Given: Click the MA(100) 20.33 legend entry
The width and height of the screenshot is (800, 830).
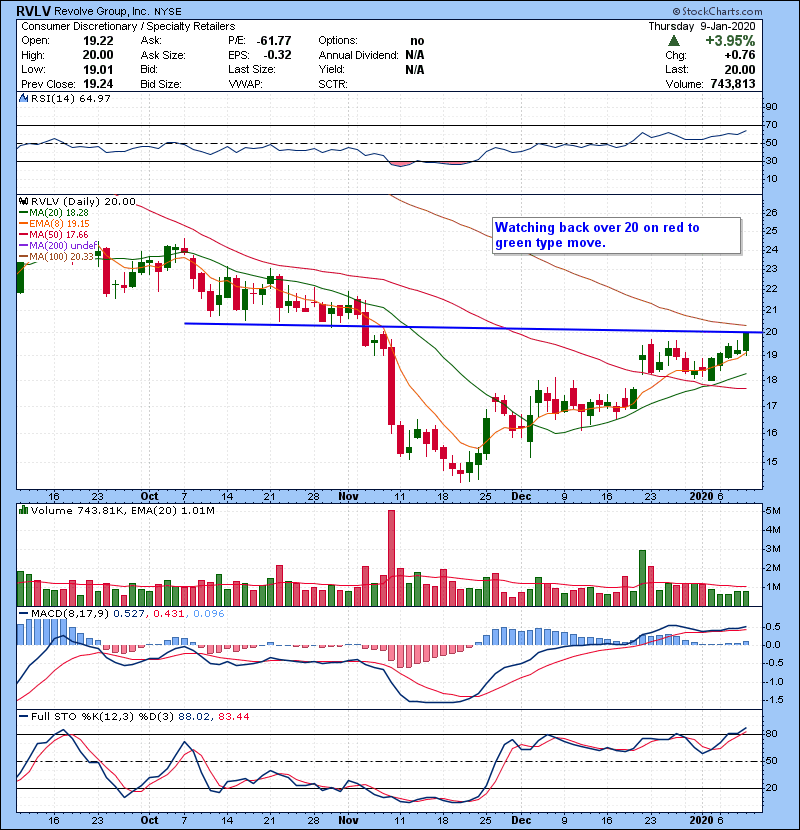Looking at the screenshot, I should coord(61,257).
